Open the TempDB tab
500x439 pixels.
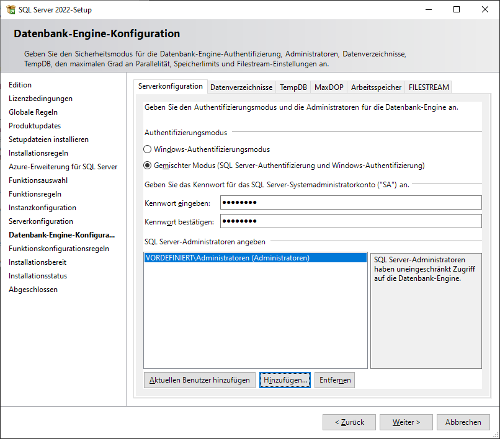point(293,87)
